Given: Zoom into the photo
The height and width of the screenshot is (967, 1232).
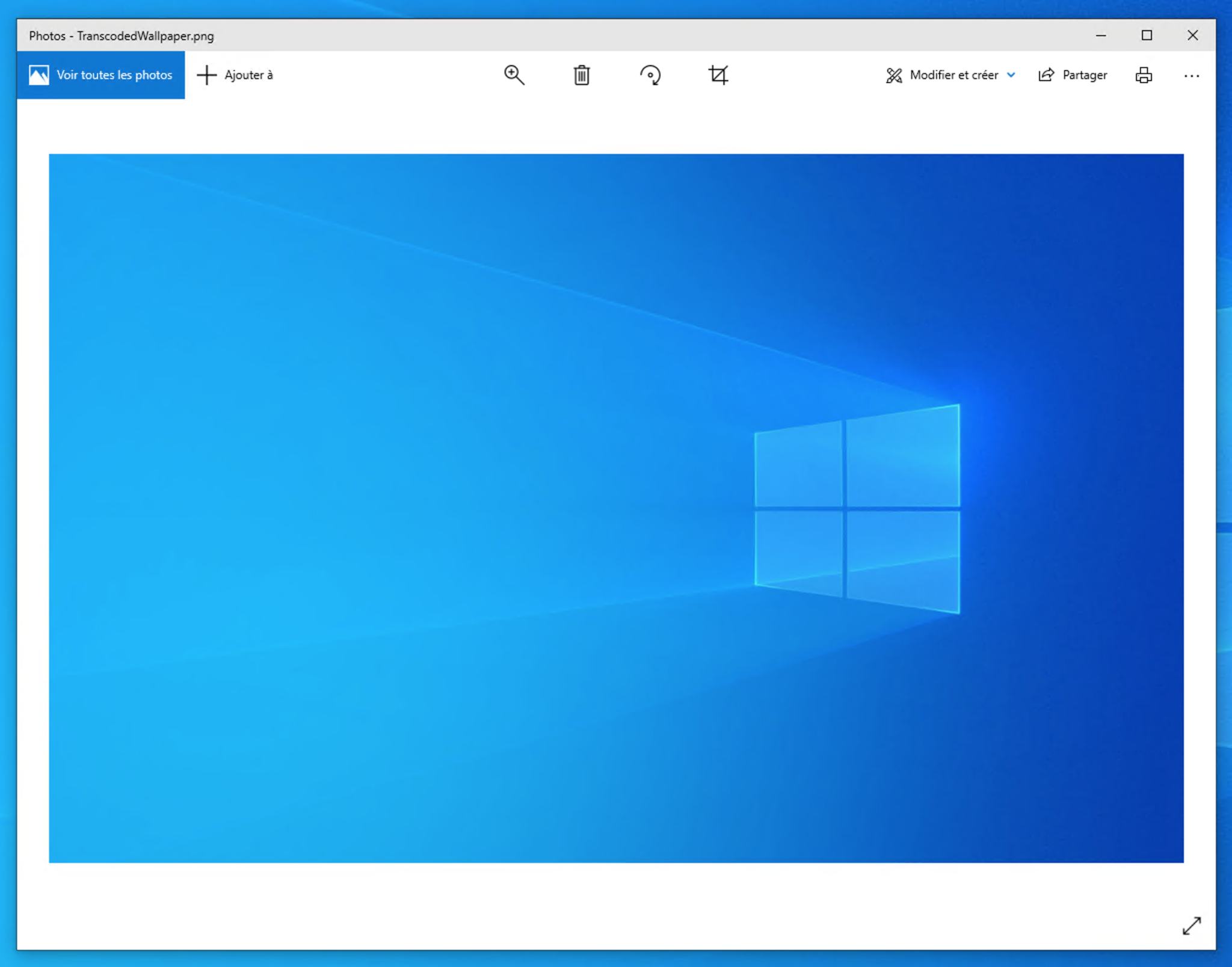Looking at the screenshot, I should click(x=514, y=75).
